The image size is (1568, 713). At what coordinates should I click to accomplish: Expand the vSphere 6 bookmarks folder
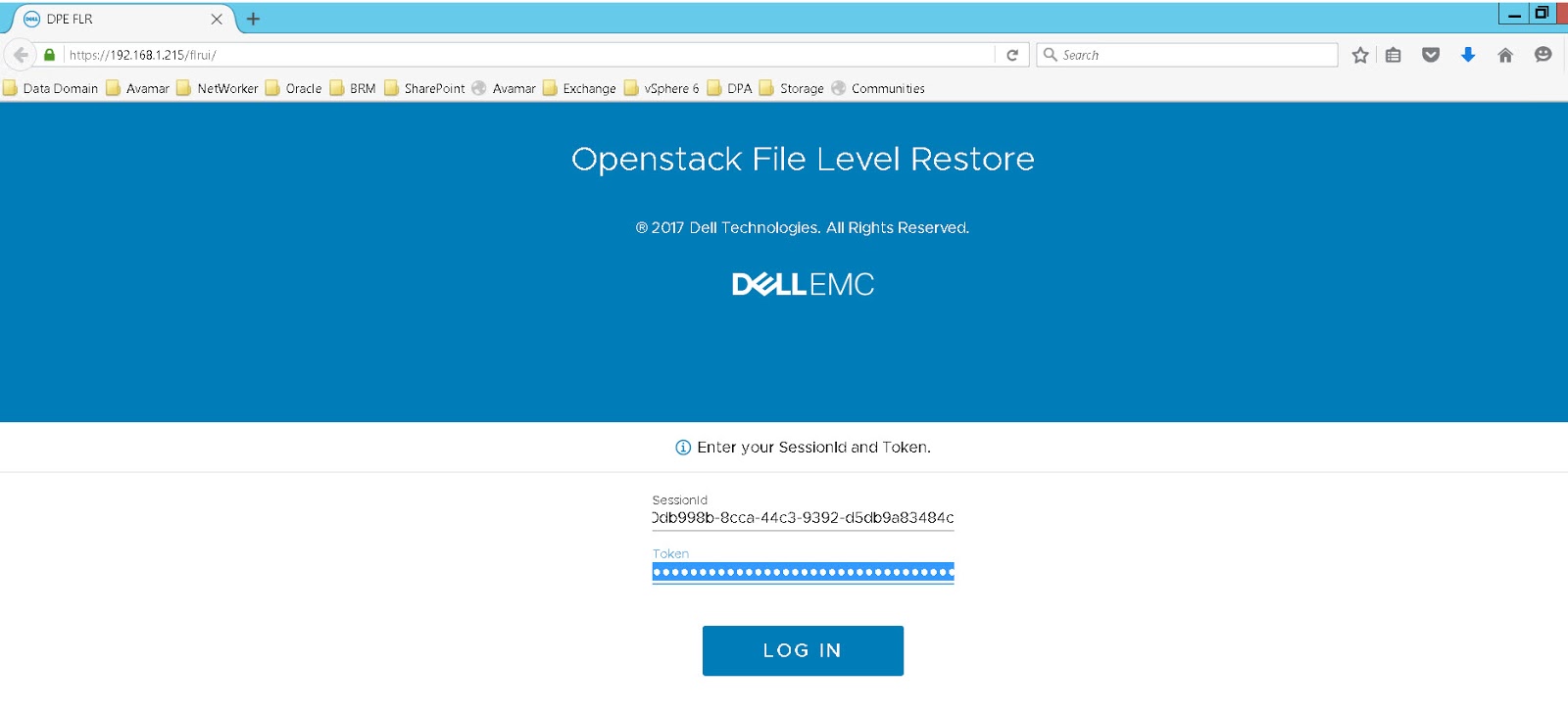pos(670,88)
